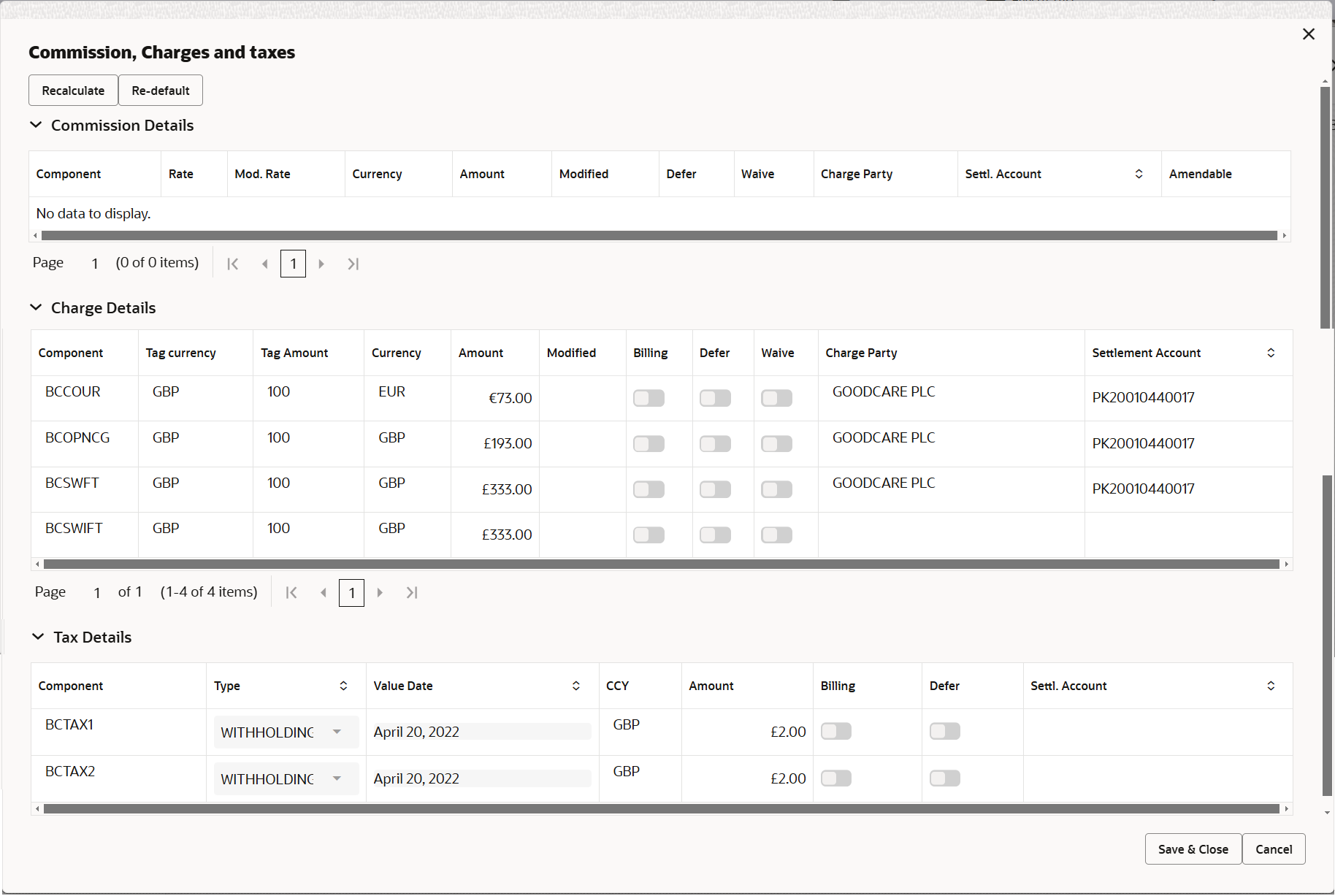Click the Recalculate button

click(x=73, y=90)
